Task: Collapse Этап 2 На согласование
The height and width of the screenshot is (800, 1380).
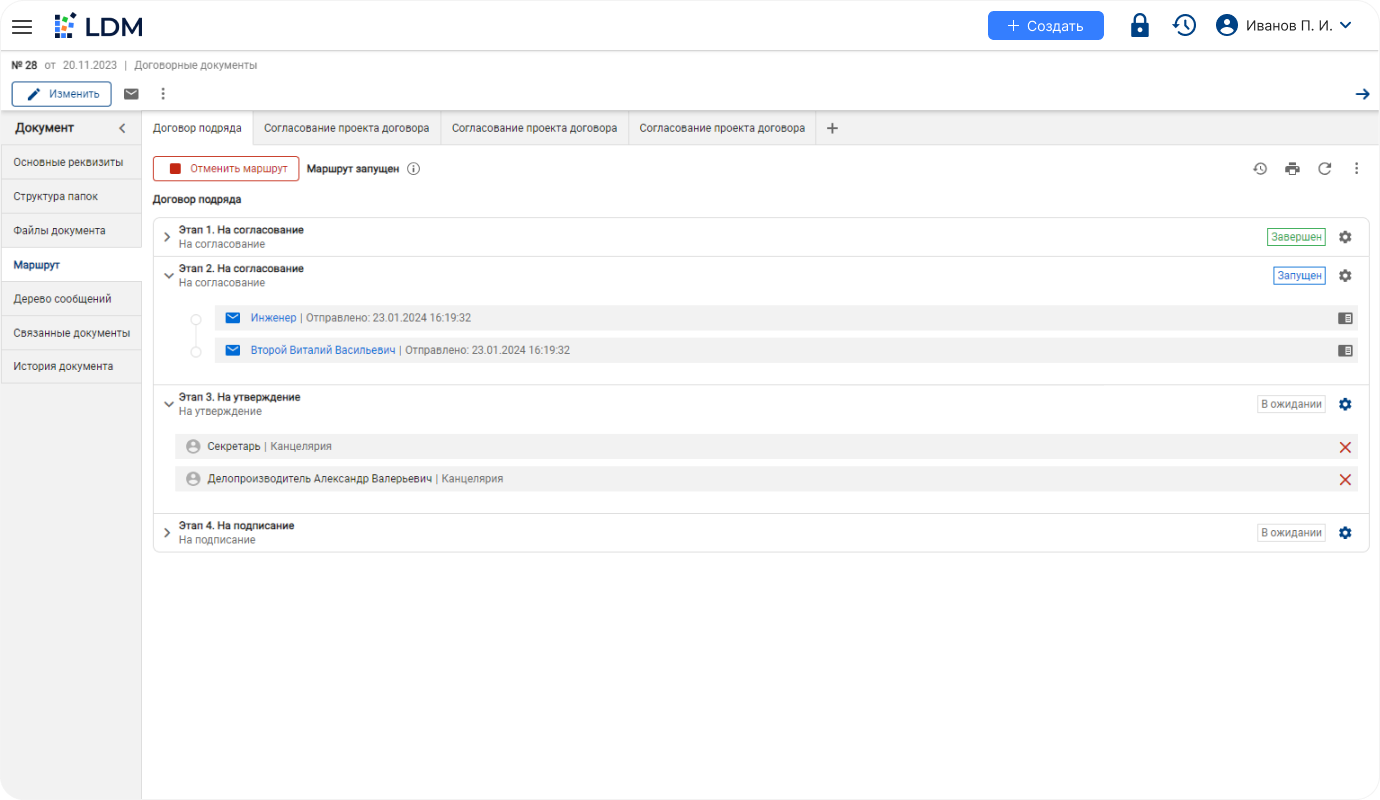Action: (168, 275)
